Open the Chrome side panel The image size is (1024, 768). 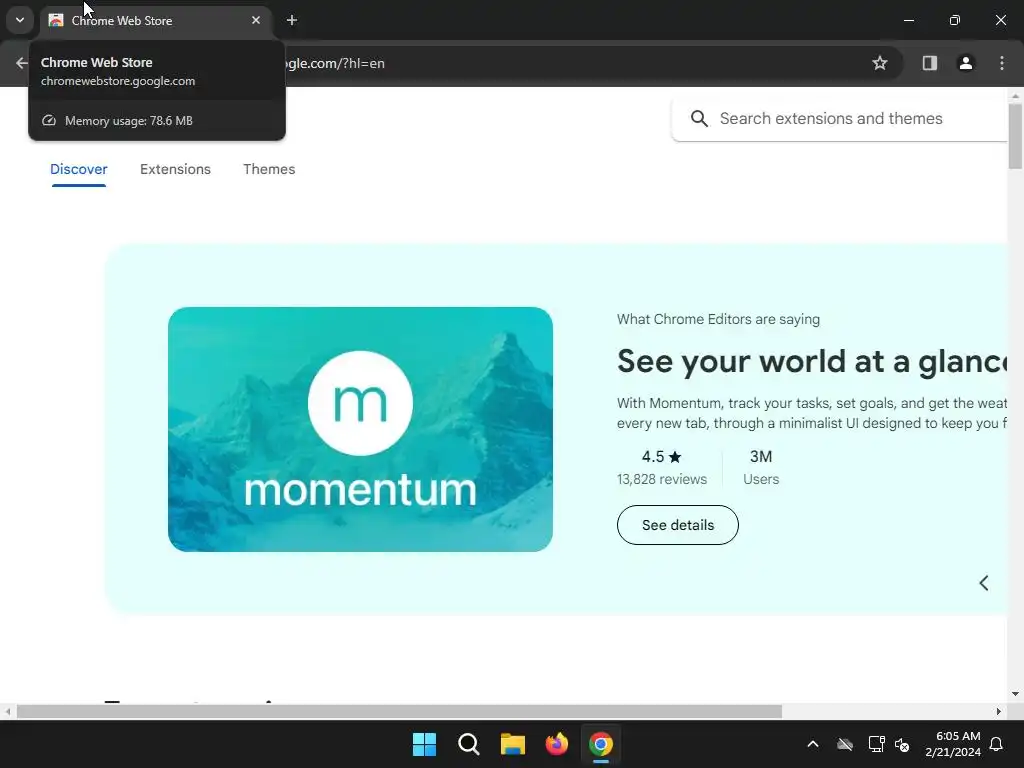point(929,63)
